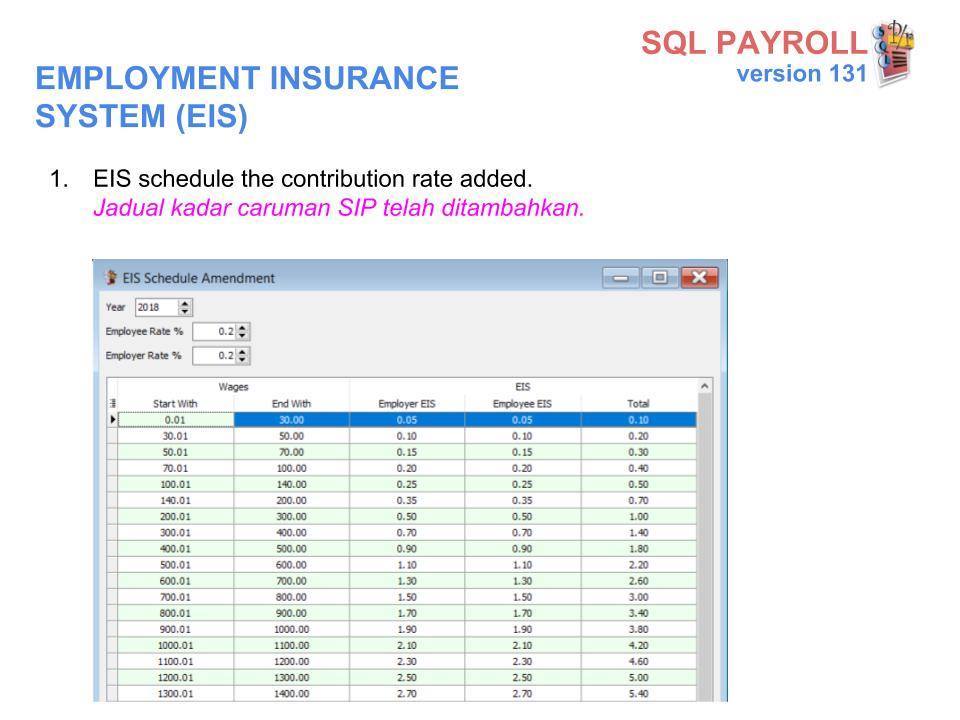
Task: Select Start With cell 1200.01
Action: (x=175, y=678)
